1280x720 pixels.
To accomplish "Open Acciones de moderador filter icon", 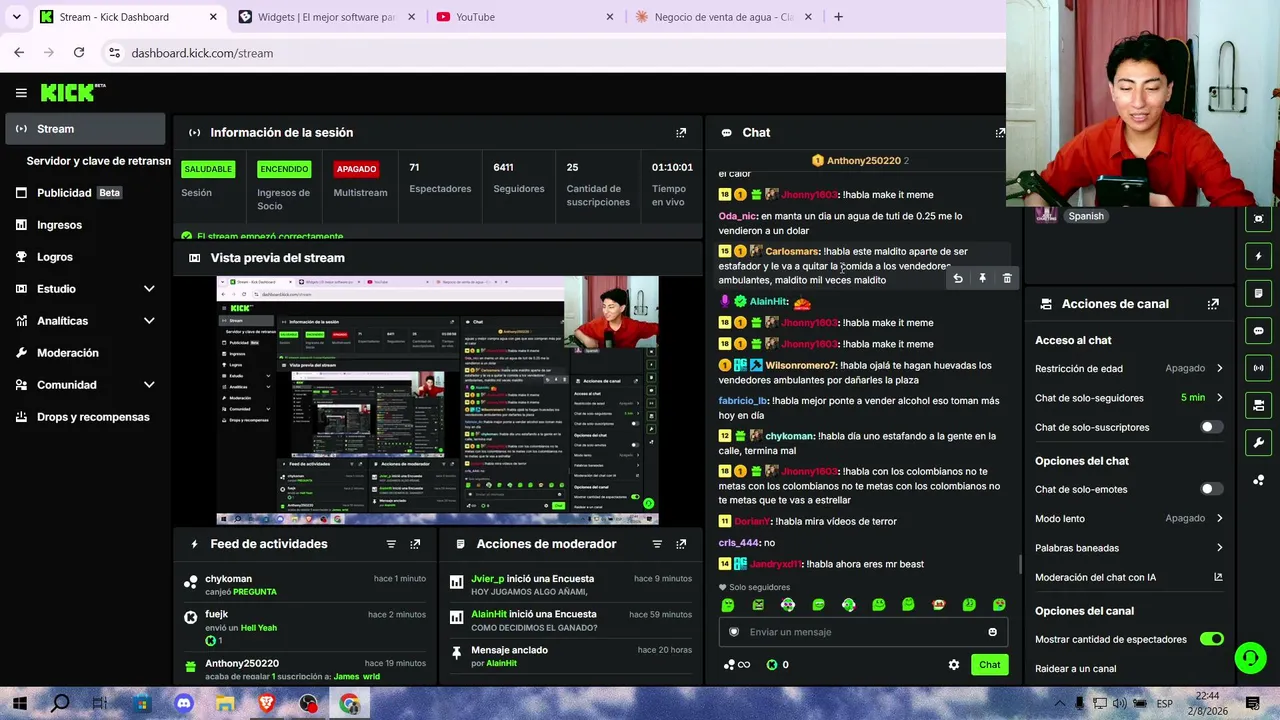I will [657, 544].
